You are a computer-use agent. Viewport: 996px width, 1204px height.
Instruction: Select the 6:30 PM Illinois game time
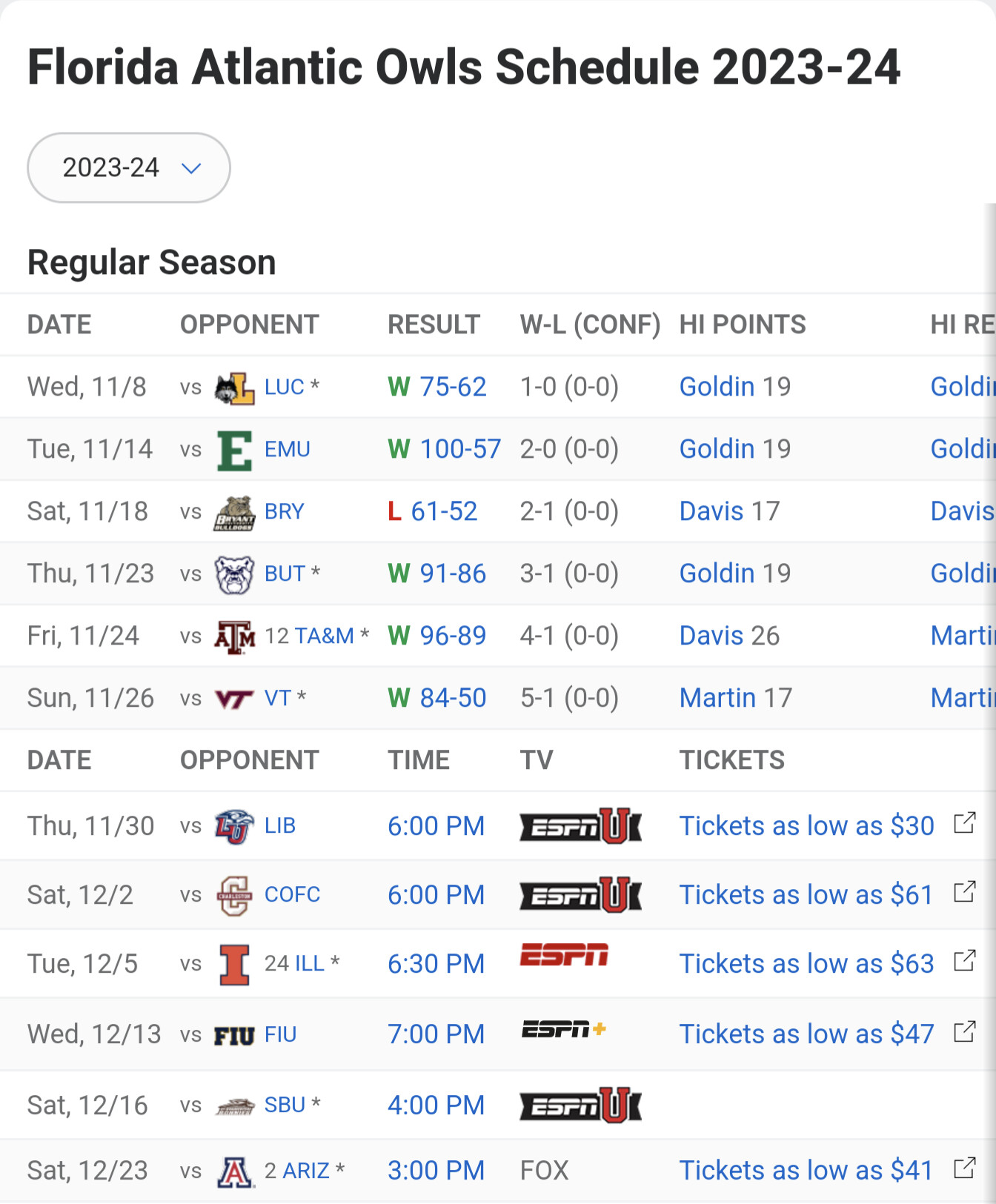tap(436, 964)
